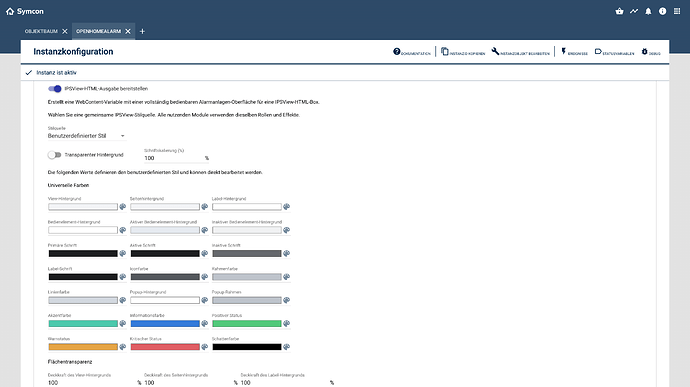Click the green Positiver Status swatch
Screen dimensions: 690x387
click(247, 324)
